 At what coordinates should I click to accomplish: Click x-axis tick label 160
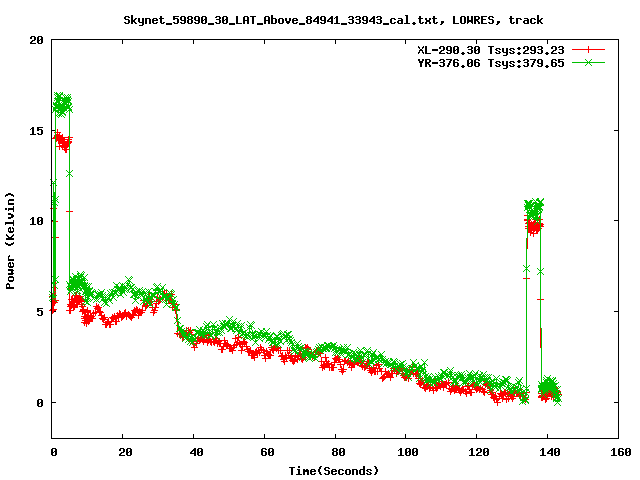click(621, 452)
